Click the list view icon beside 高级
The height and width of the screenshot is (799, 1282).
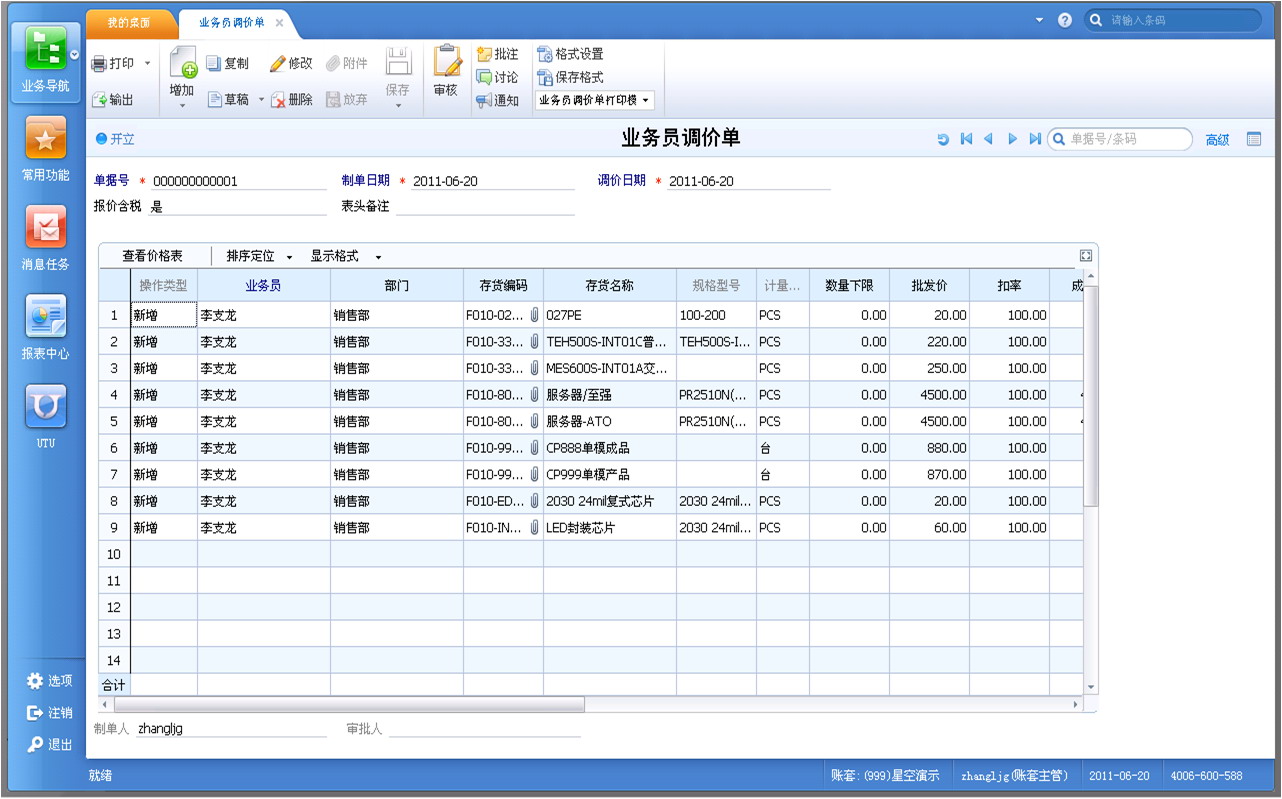(x=1254, y=140)
